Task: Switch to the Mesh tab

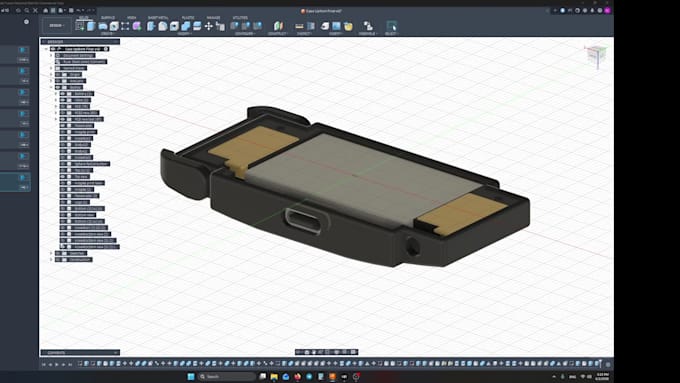Action: (132, 18)
